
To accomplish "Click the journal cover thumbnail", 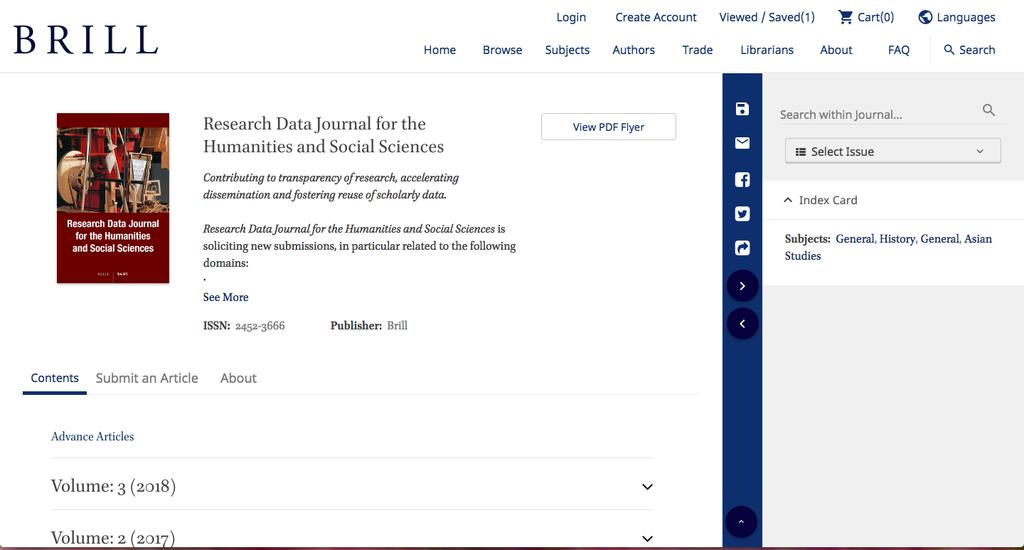I will 113,198.
